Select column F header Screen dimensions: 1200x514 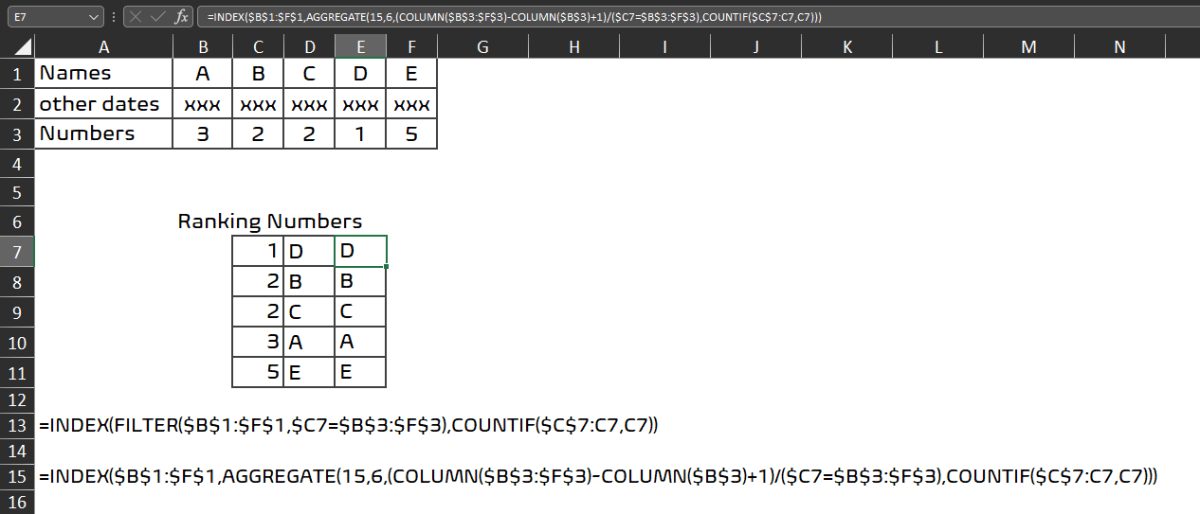412,46
